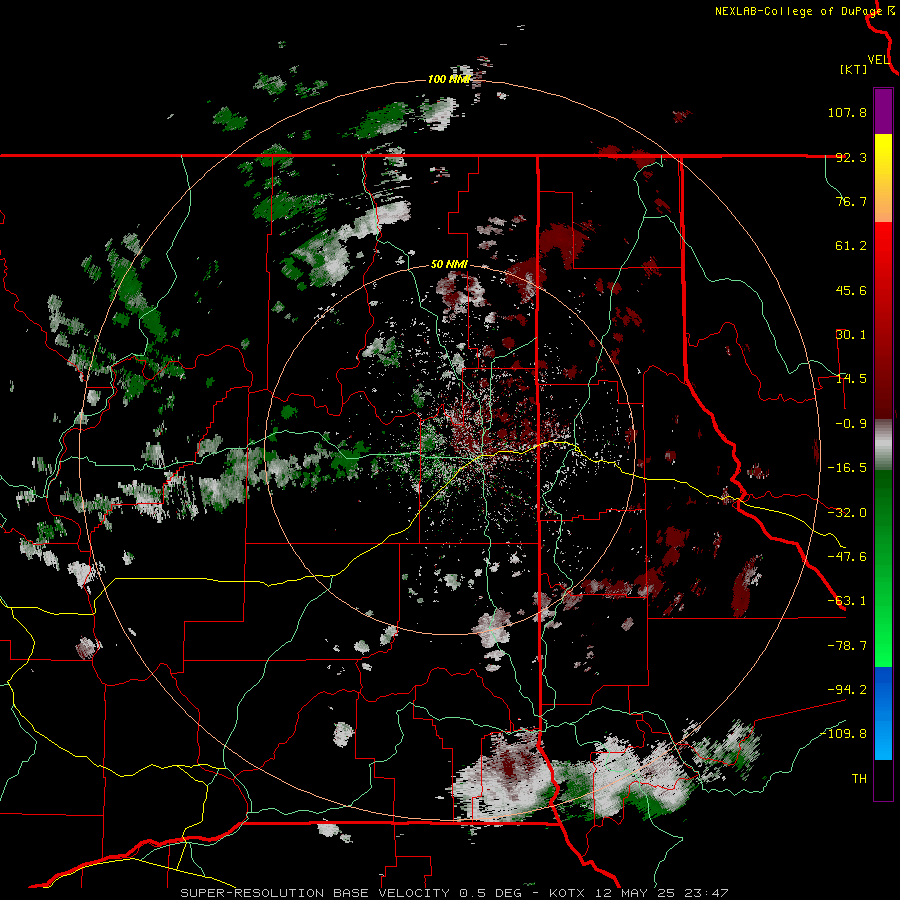Click the blue segment of velocity color bar
900x900 pixels.
(x=883, y=713)
